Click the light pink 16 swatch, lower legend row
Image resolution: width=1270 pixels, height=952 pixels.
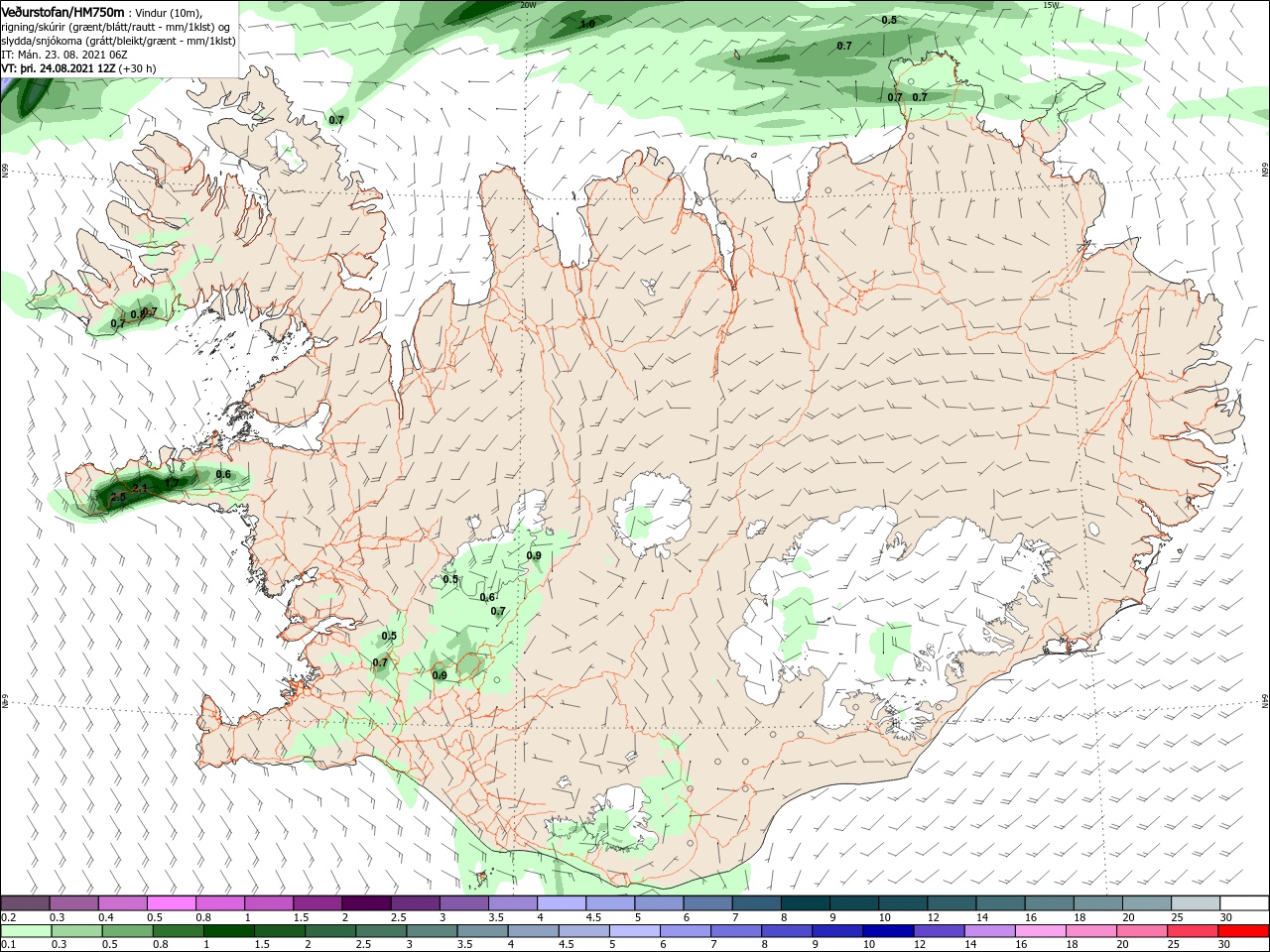1041,931
